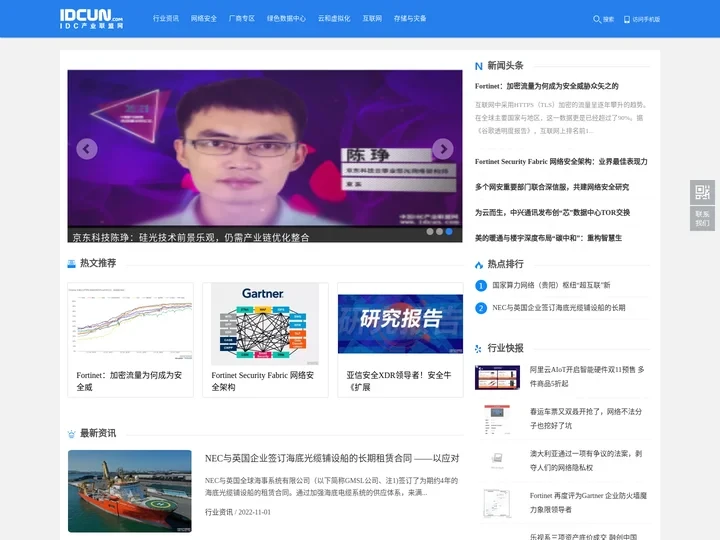Open the line chart thumbnail card
This screenshot has height=540, width=720.
click(x=130, y=323)
